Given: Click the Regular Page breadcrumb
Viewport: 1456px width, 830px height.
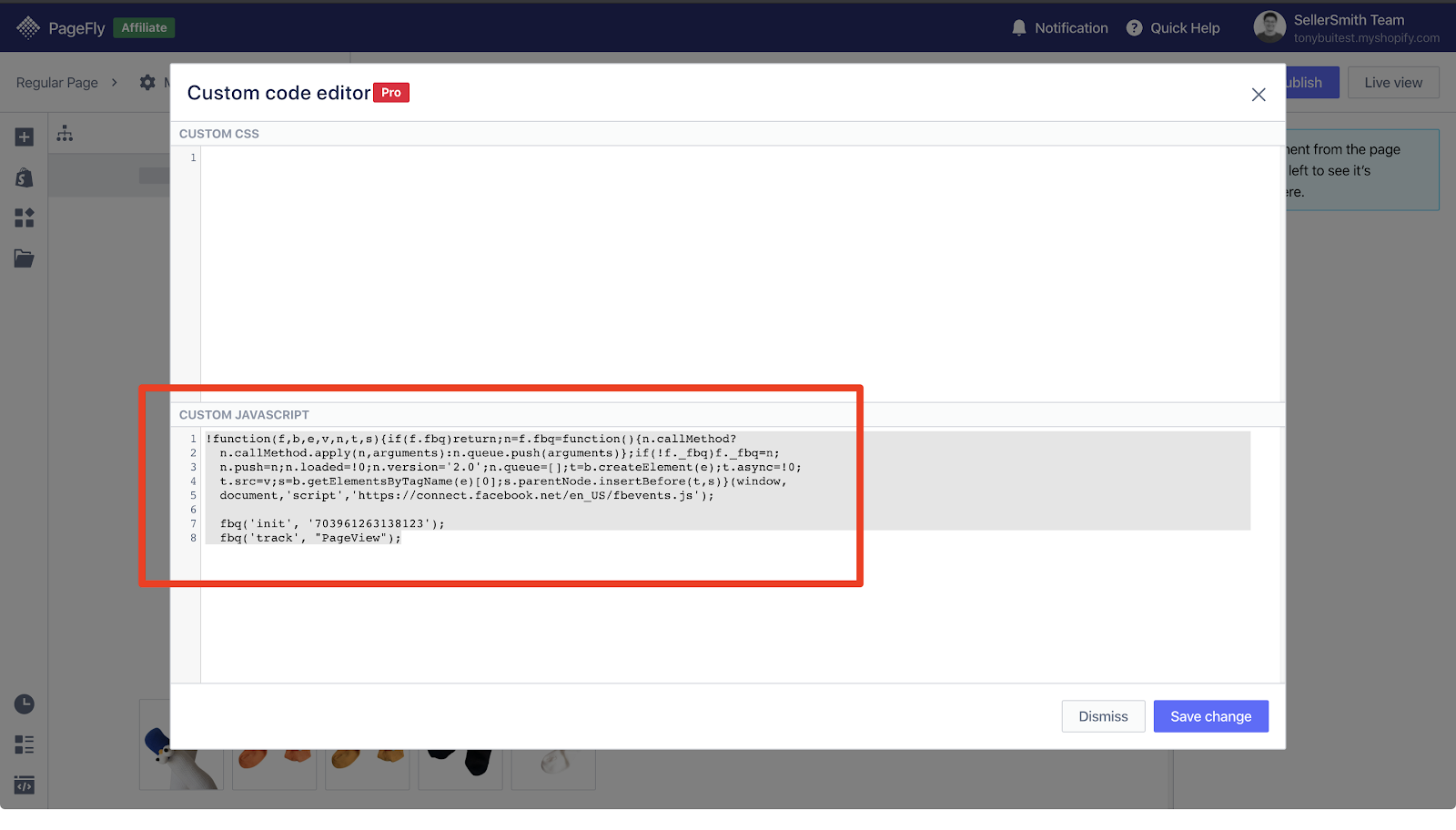Looking at the screenshot, I should (x=57, y=83).
